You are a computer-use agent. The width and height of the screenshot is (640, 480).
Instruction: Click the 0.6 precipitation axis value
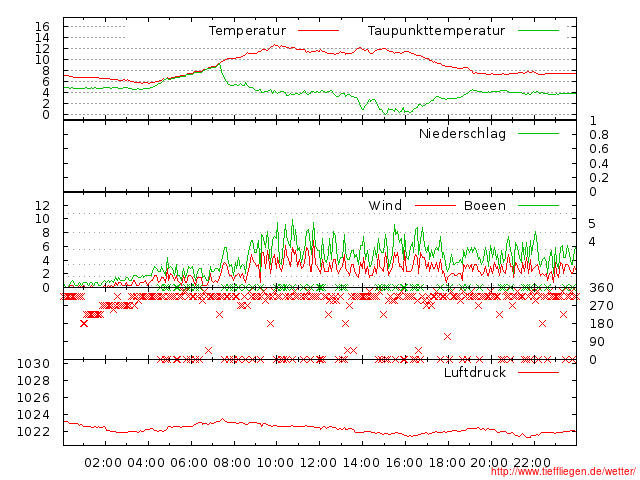(599, 149)
